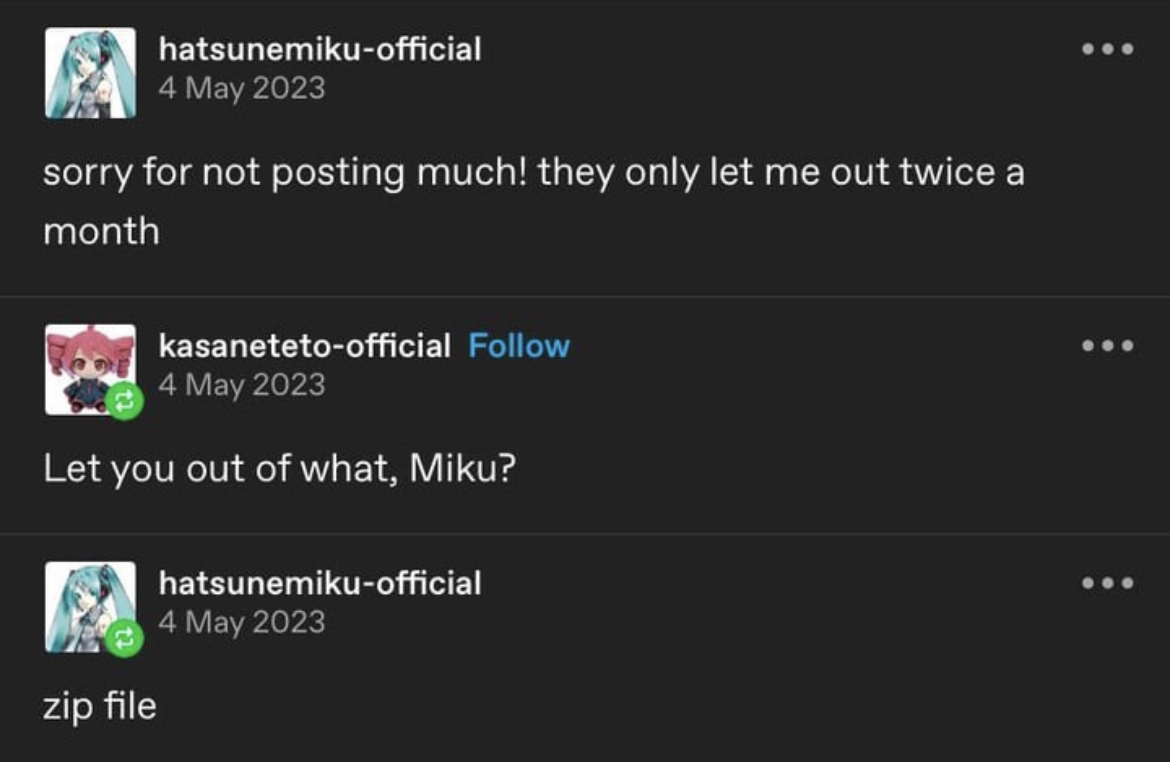Open three-dot menu on kasaneteto-official reblog
The width and height of the screenshot is (1170, 762).
(x=1107, y=346)
